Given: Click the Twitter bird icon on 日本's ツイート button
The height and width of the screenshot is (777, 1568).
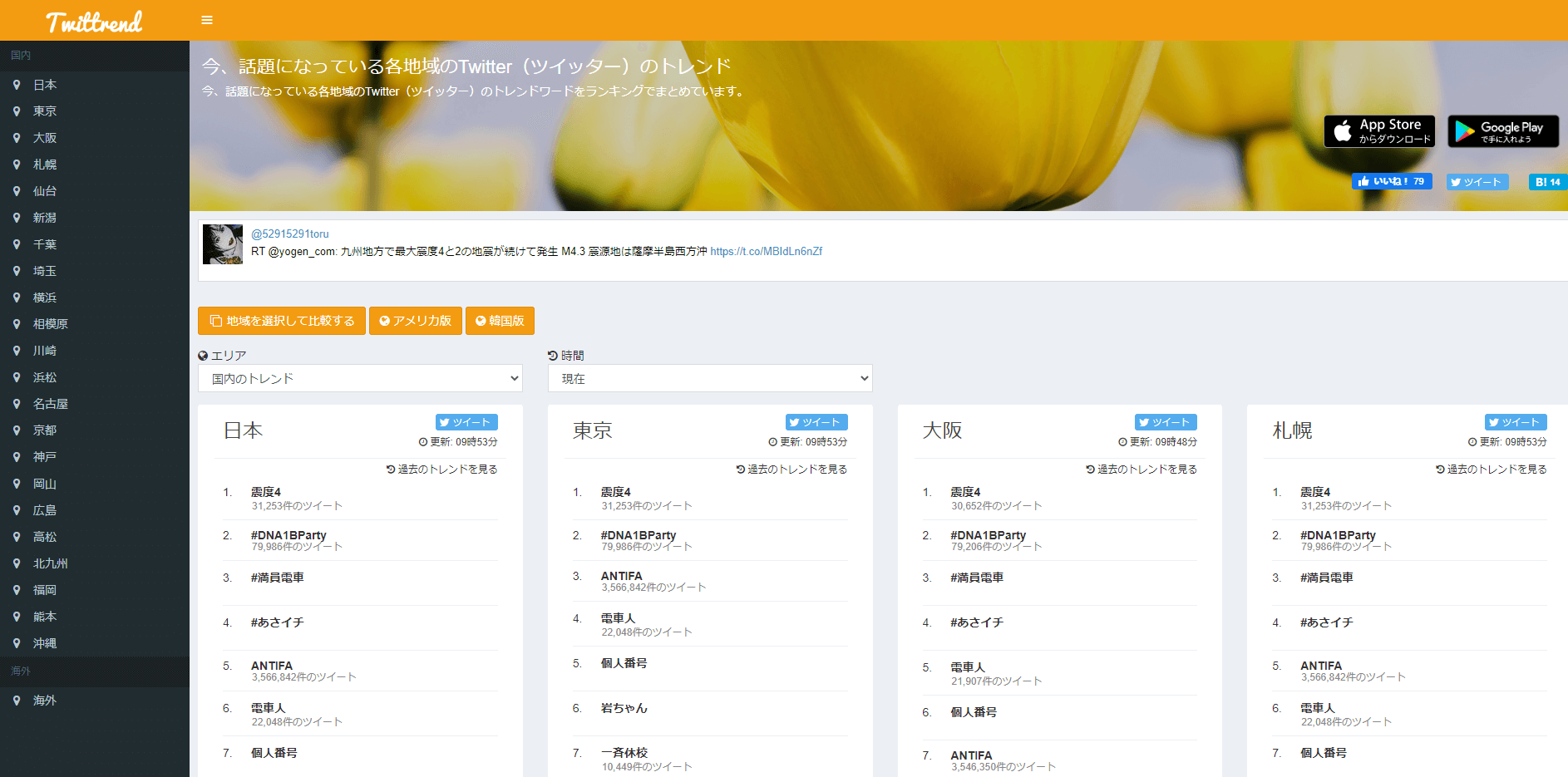Looking at the screenshot, I should tap(446, 422).
